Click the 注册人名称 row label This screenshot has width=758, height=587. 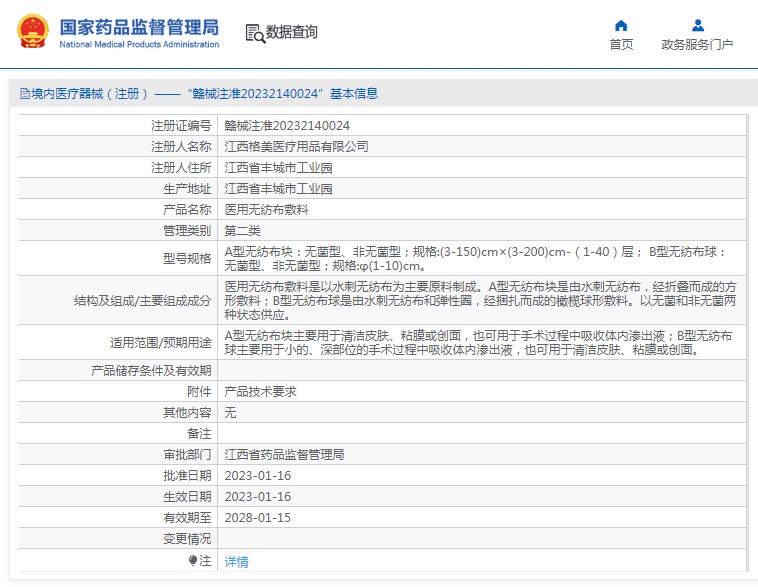pyautogui.click(x=181, y=147)
